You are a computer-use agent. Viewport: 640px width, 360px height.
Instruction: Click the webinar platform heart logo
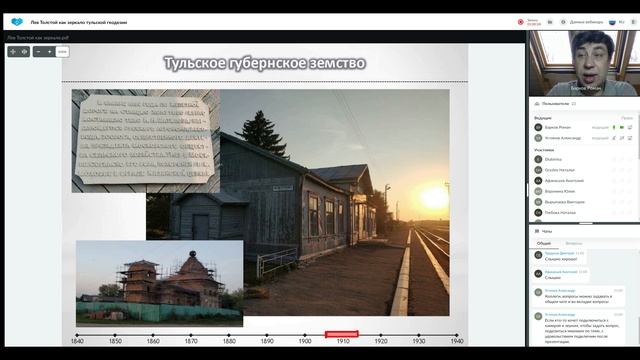click(x=17, y=22)
